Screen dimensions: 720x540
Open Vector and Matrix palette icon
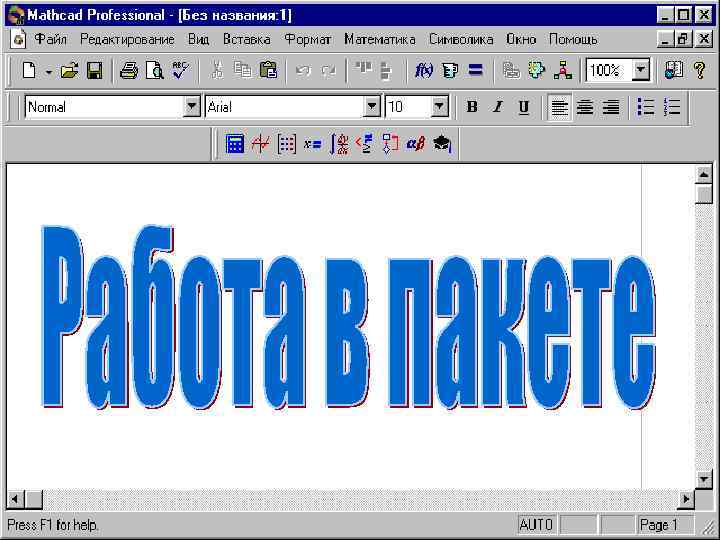click(x=287, y=144)
